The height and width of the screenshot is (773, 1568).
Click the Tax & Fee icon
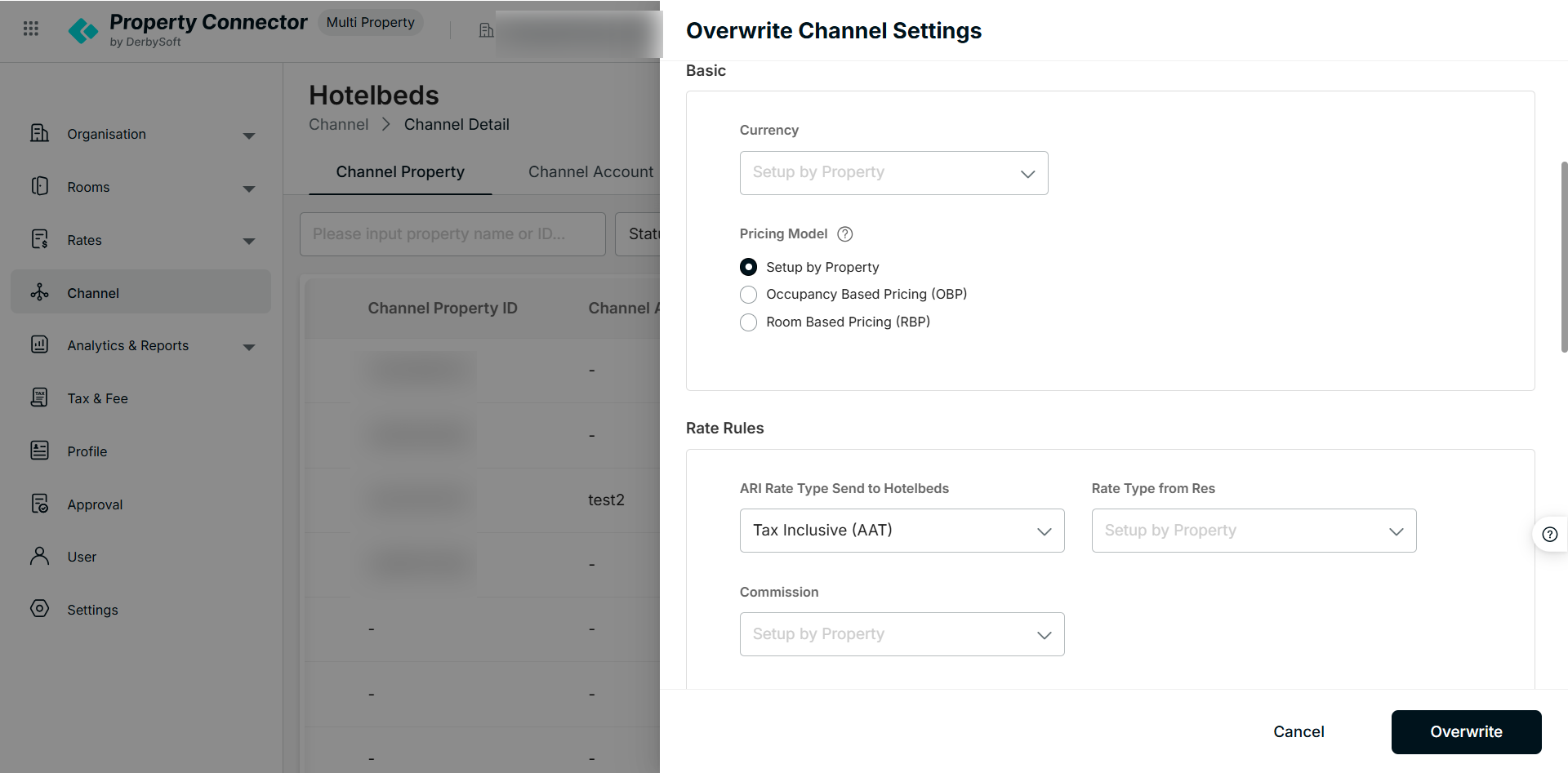point(39,398)
